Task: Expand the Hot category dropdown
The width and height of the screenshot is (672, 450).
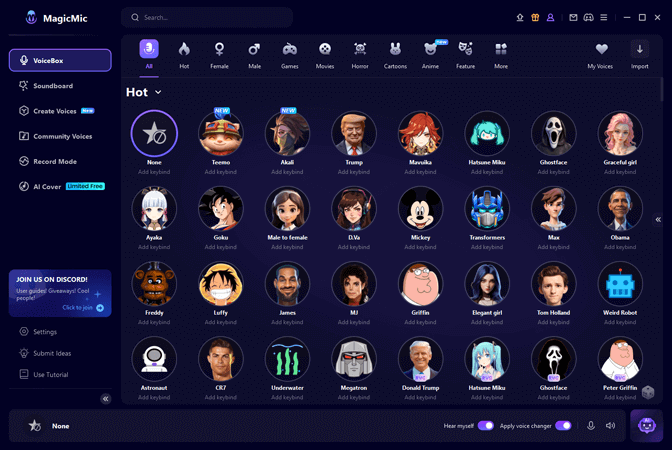Action: click(x=158, y=93)
